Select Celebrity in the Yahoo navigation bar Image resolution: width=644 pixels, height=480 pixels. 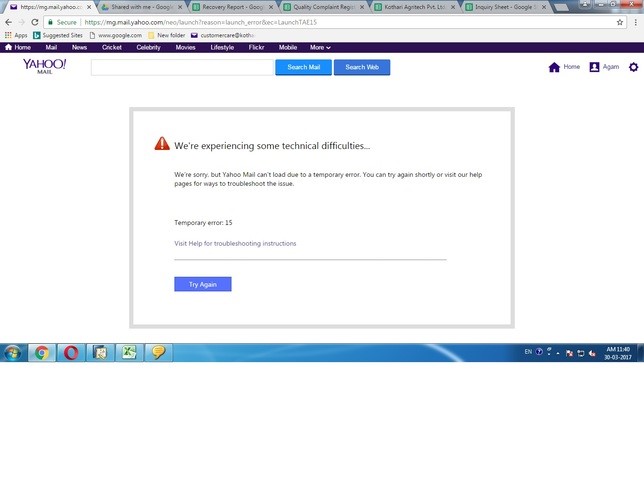(x=148, y=47)
